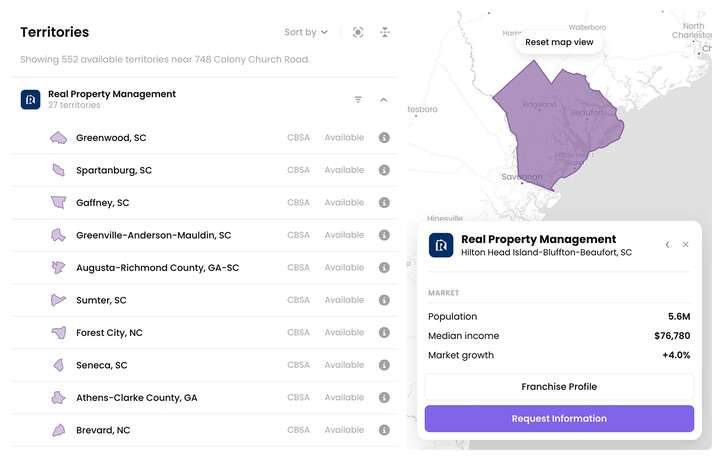Select the Sumter, SC territory name
This screenshot has height=460, width=720.
click(101, 300)
